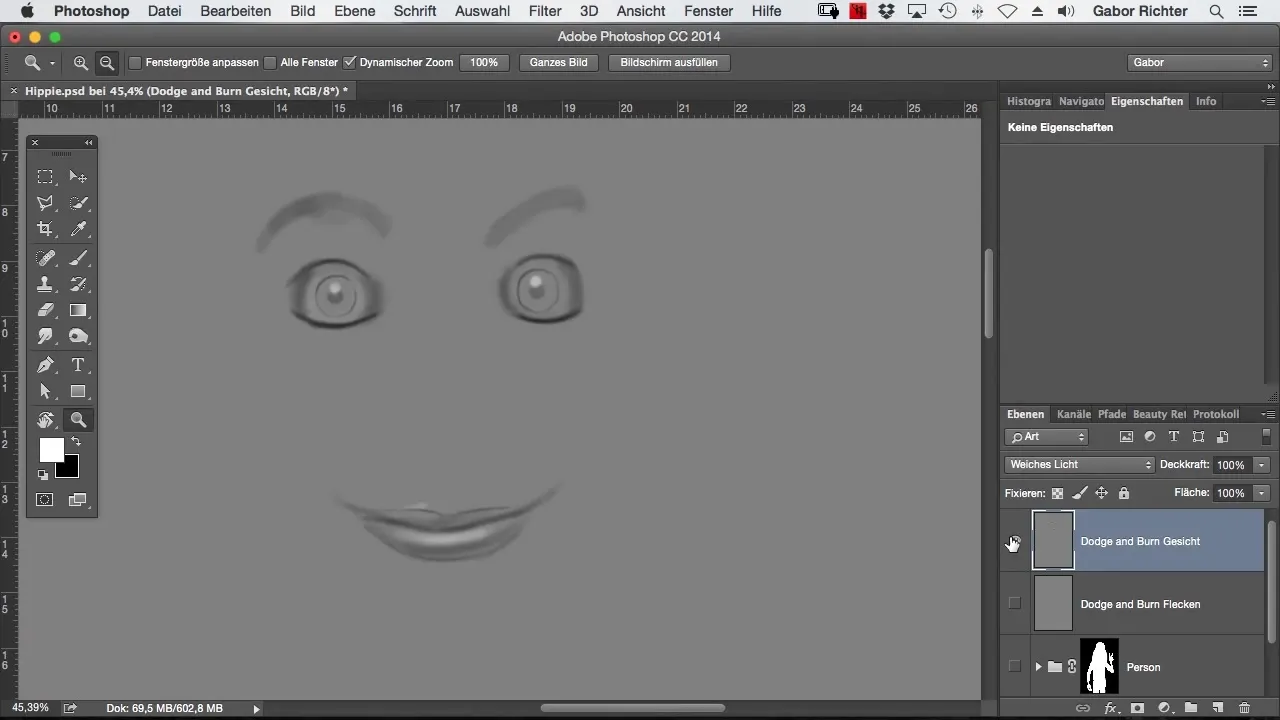Select the Eyedropper tool

pos(78,229)
